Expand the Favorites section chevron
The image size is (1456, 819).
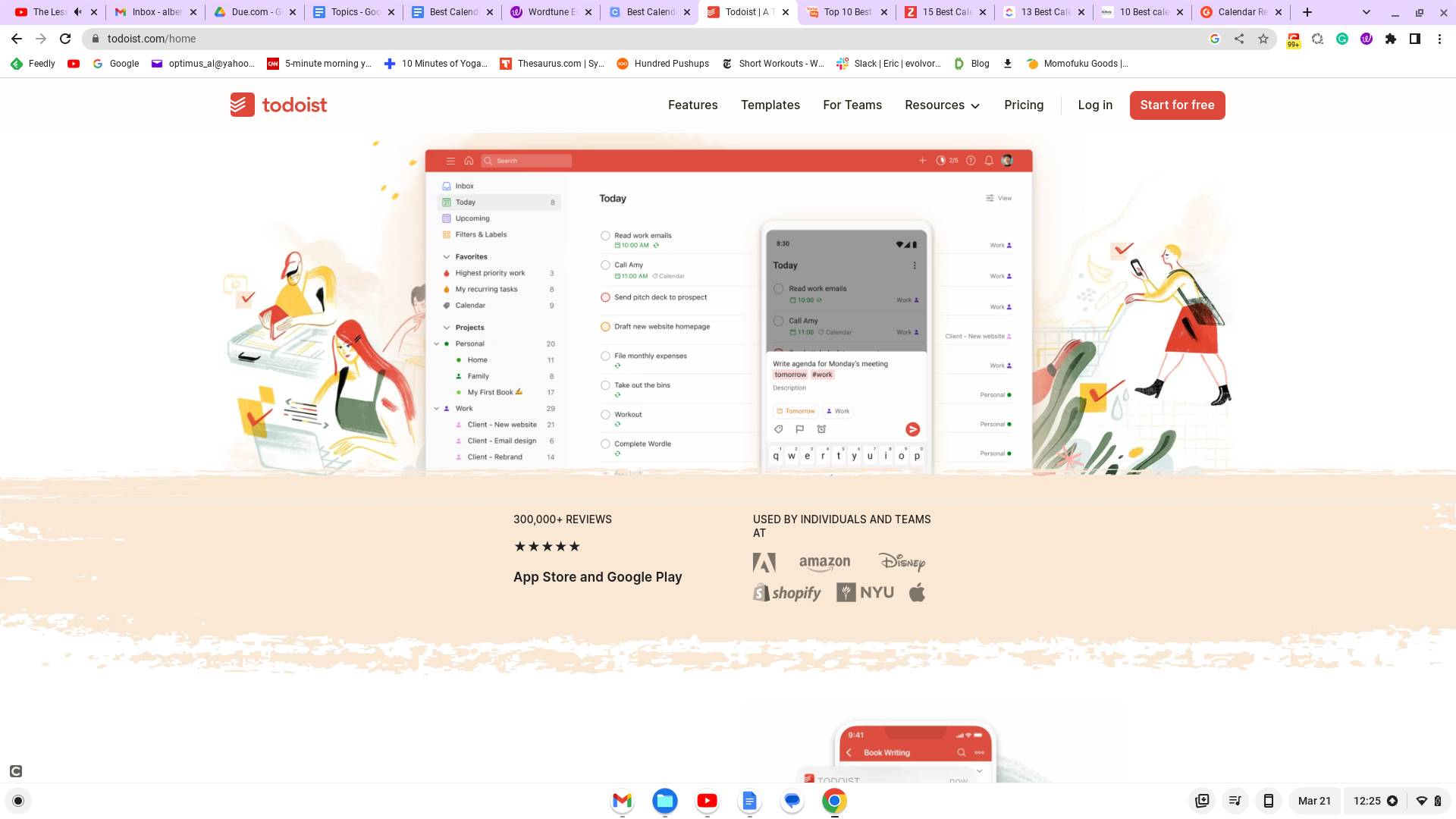446,256
